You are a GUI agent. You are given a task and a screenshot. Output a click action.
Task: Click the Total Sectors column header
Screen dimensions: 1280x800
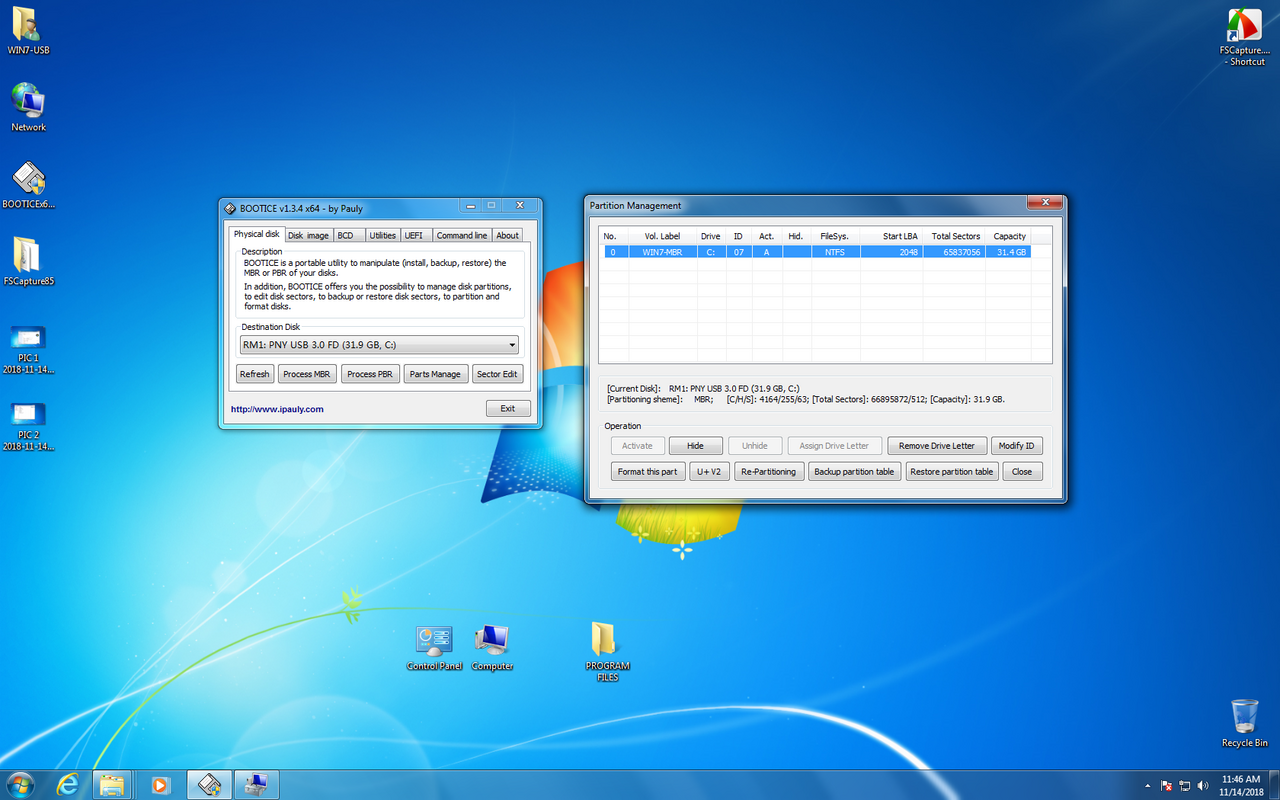954,236
